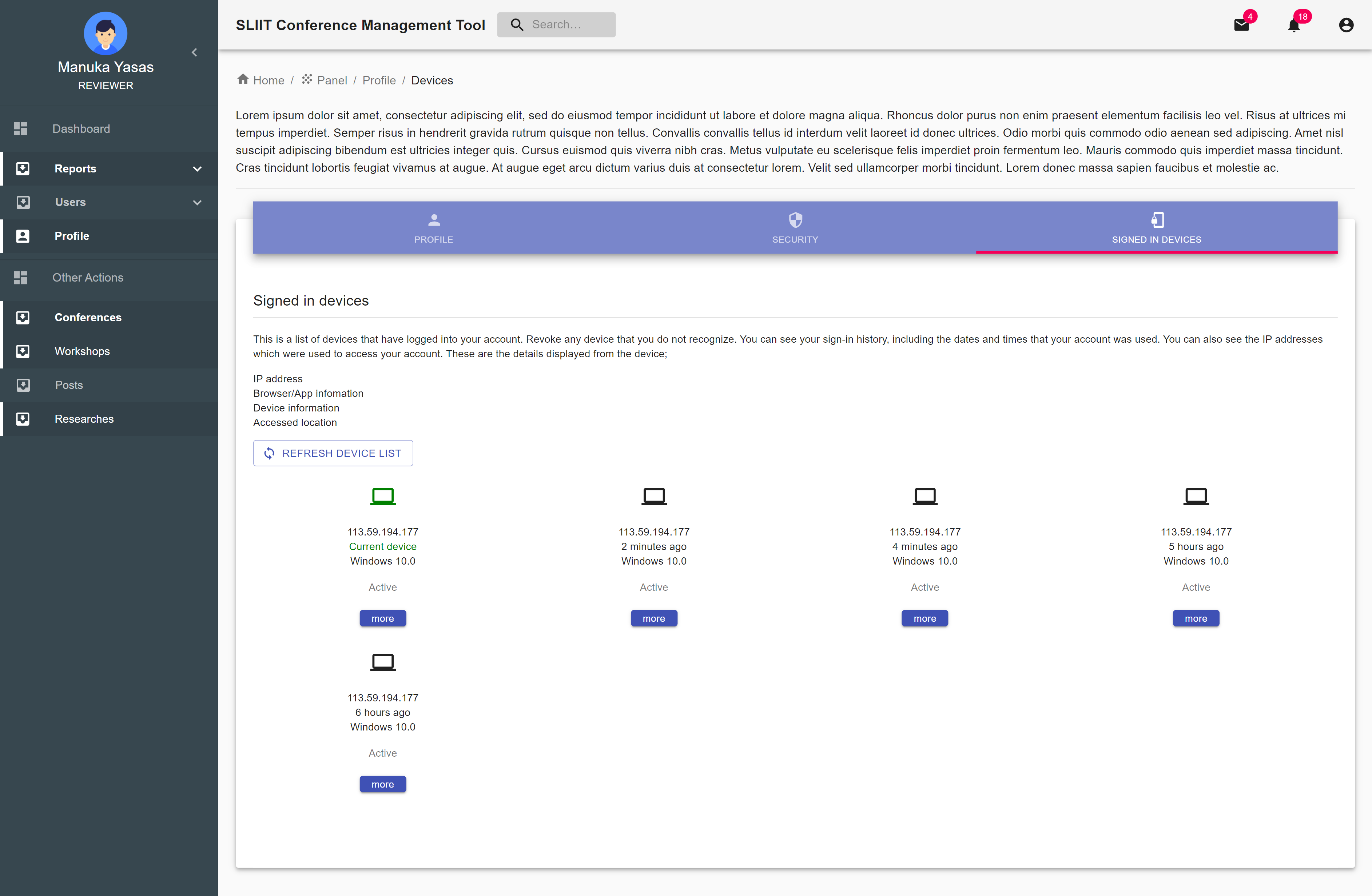Collapse the sidebar with the chevron arrow
Screen dimensions: 1372x896
(x=194, y=52)
